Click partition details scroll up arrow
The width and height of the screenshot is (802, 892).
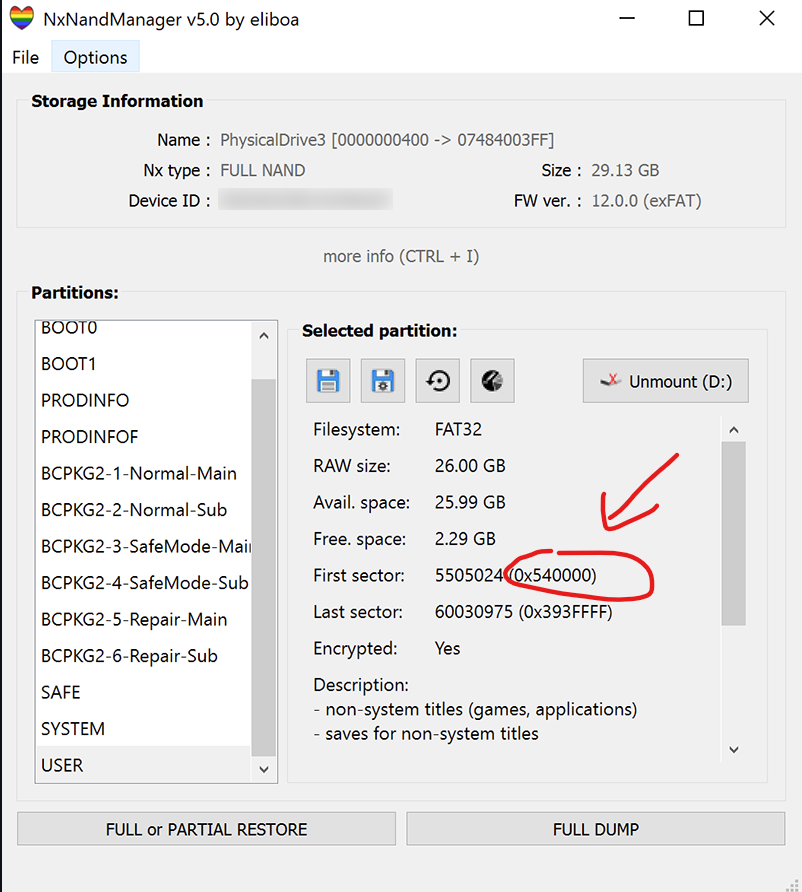[x=734, y=430]
